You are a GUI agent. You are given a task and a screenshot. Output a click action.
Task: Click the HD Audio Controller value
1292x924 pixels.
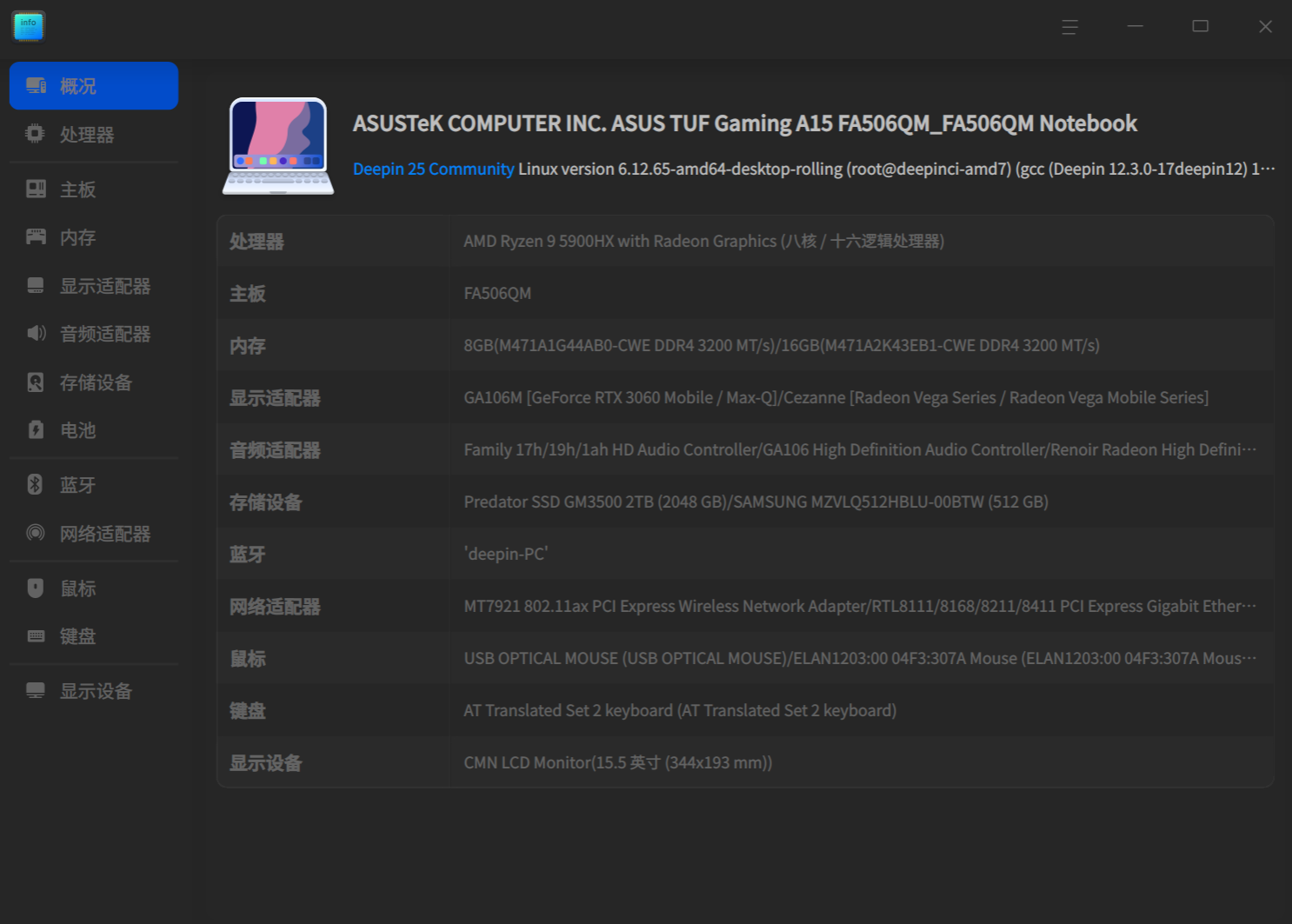point(860,449)
